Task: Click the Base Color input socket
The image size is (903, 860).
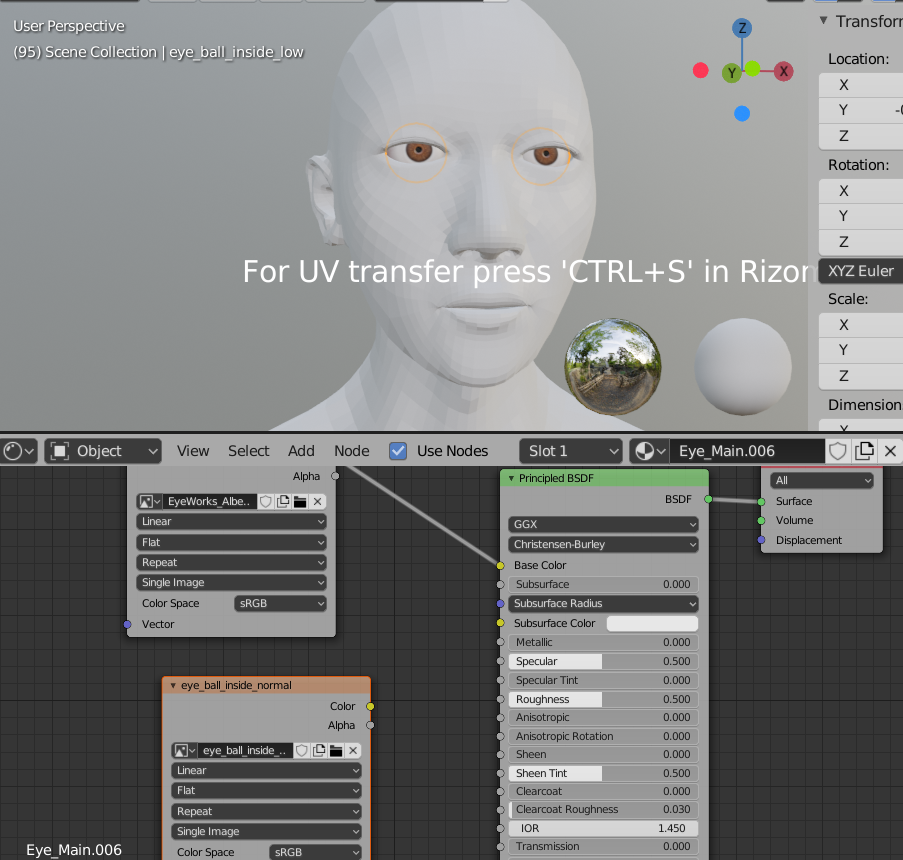Action: tap(500, 566)
